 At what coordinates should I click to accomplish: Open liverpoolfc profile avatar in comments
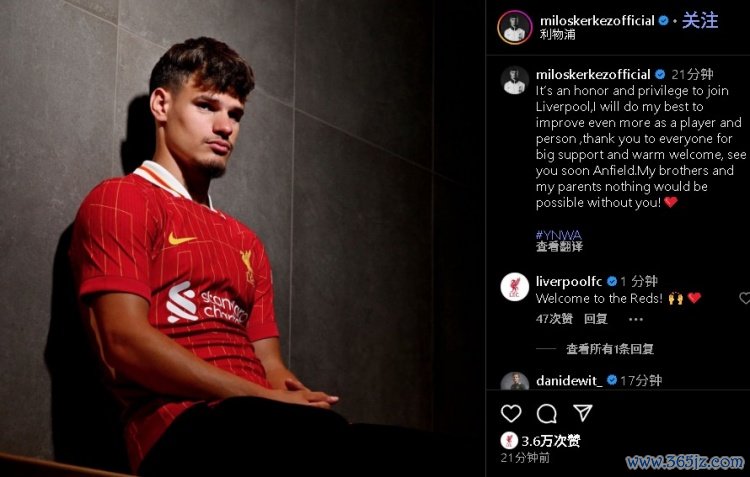click(514, 287)
